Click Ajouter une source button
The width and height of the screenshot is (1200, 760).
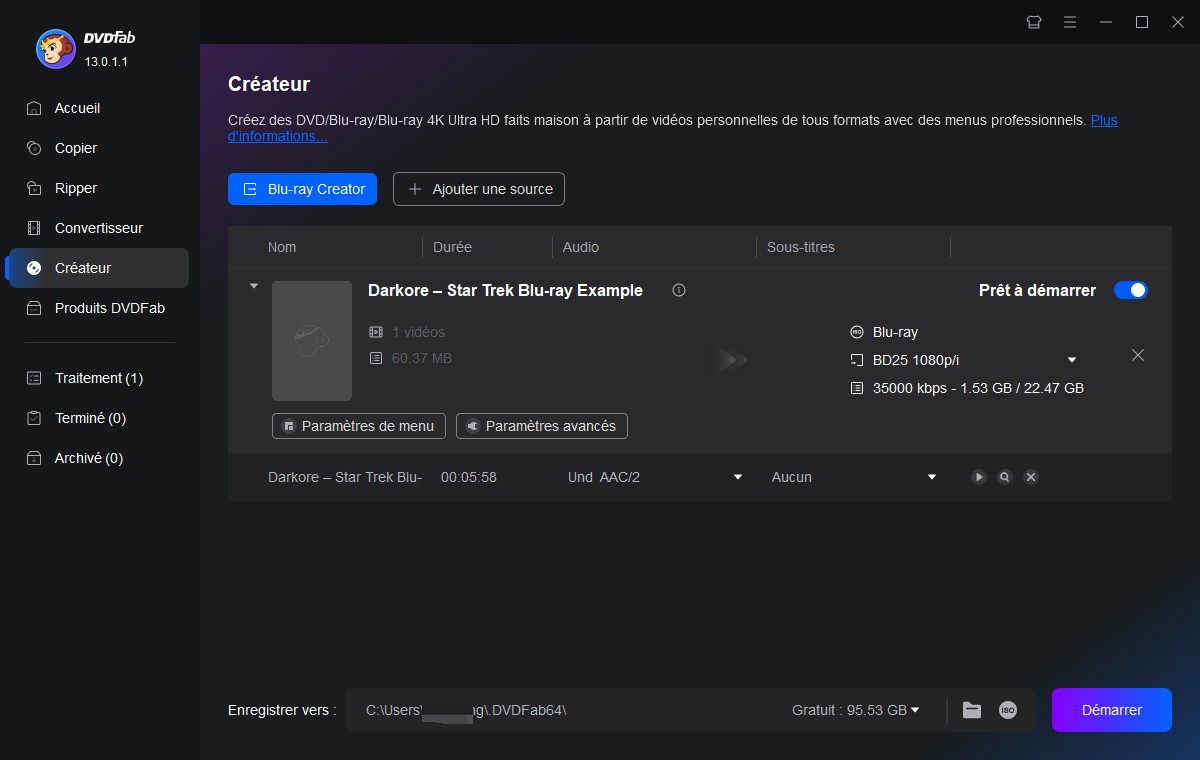pos(479,189)
